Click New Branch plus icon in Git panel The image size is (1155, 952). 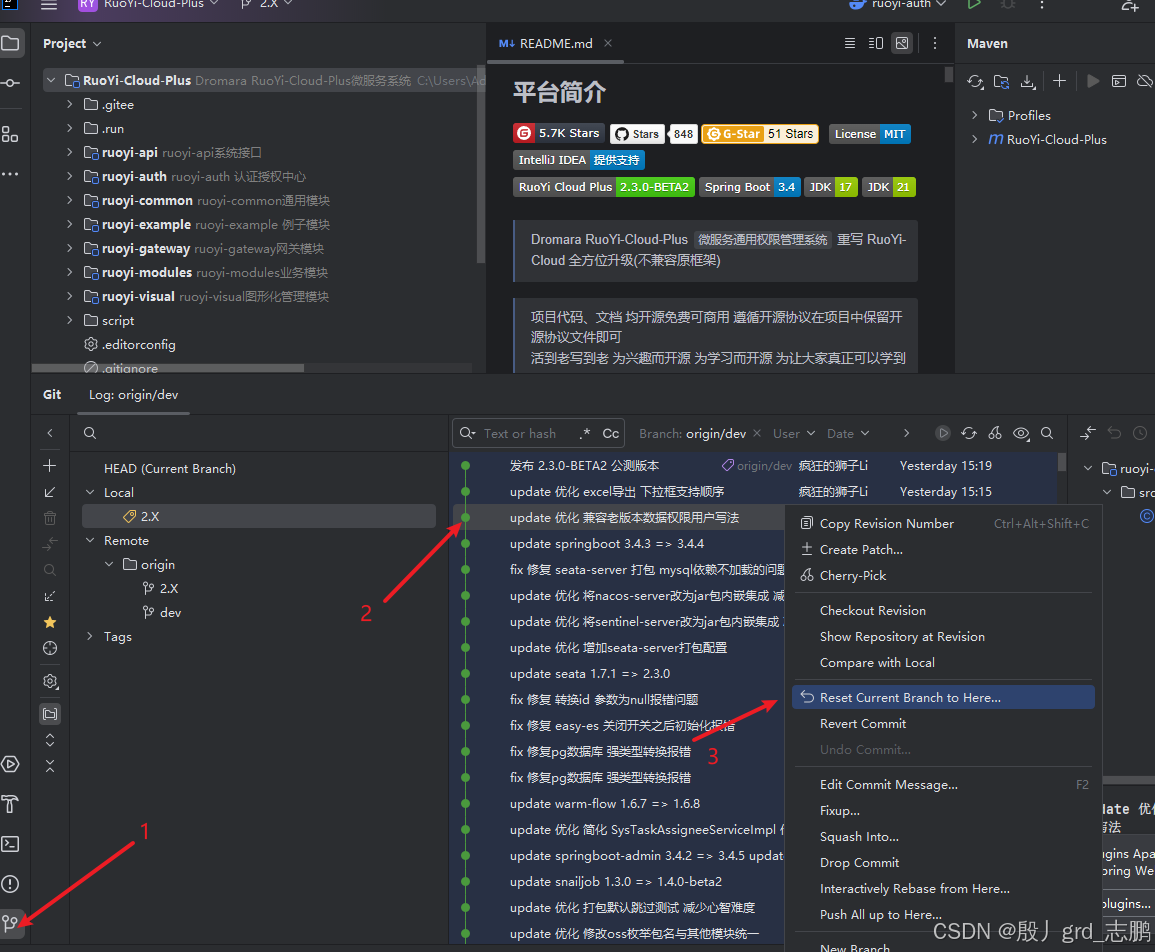49,466
